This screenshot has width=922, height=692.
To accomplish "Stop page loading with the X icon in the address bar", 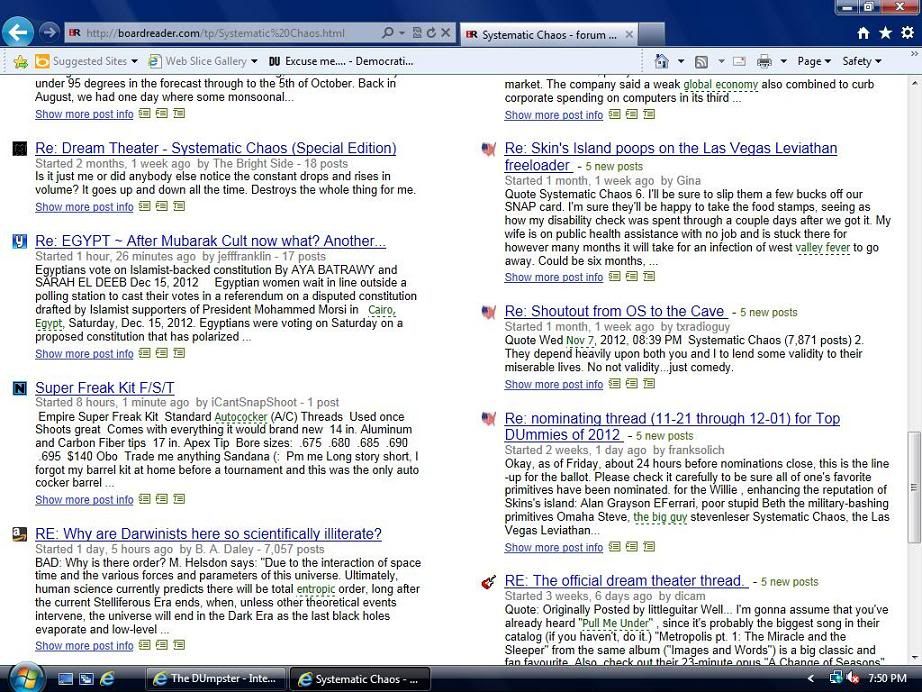I will click(x=446, y=33).
